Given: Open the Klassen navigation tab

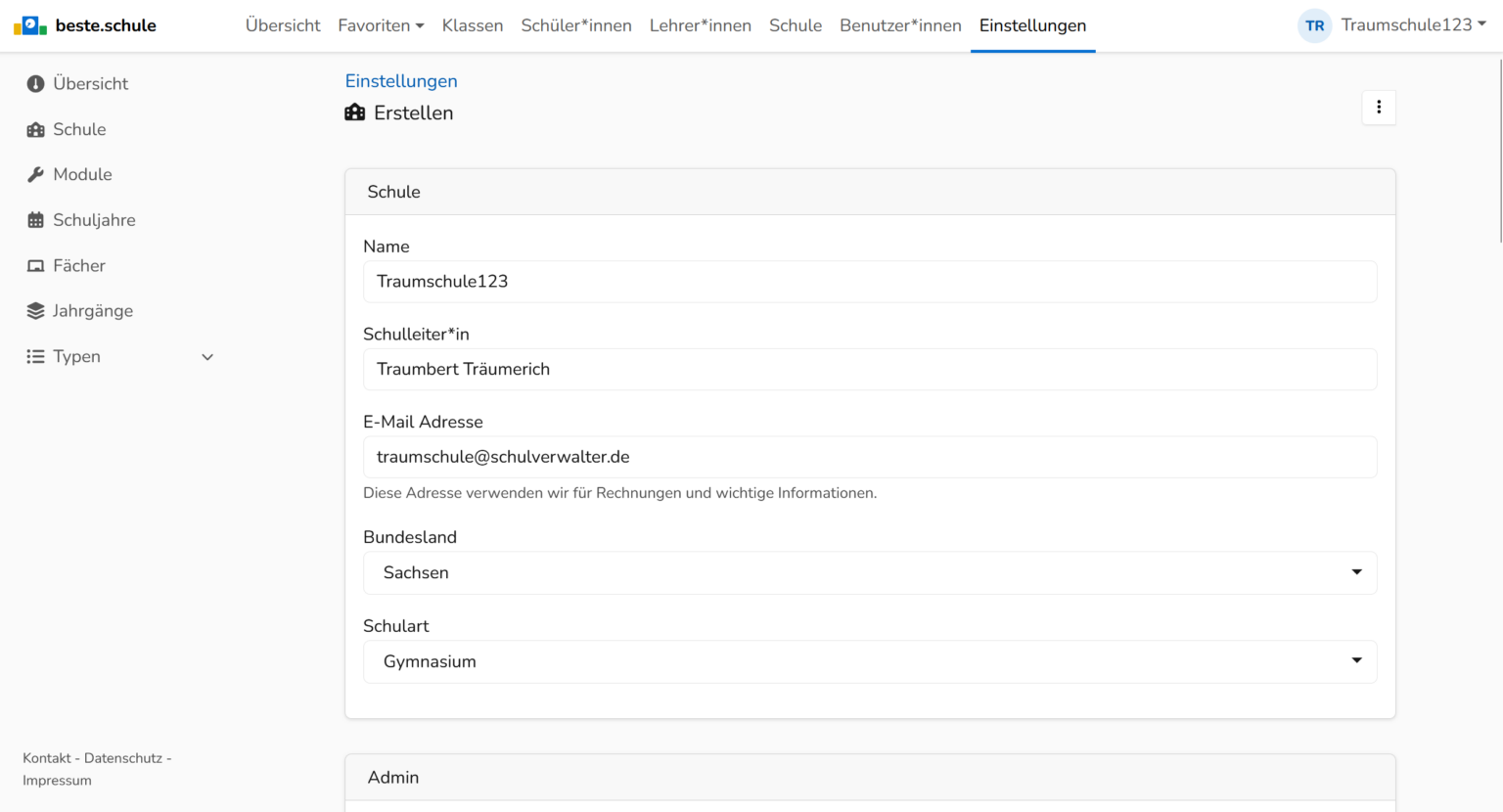Looking at the screenshot, I should pyautogui.click(x=473, y=25).
